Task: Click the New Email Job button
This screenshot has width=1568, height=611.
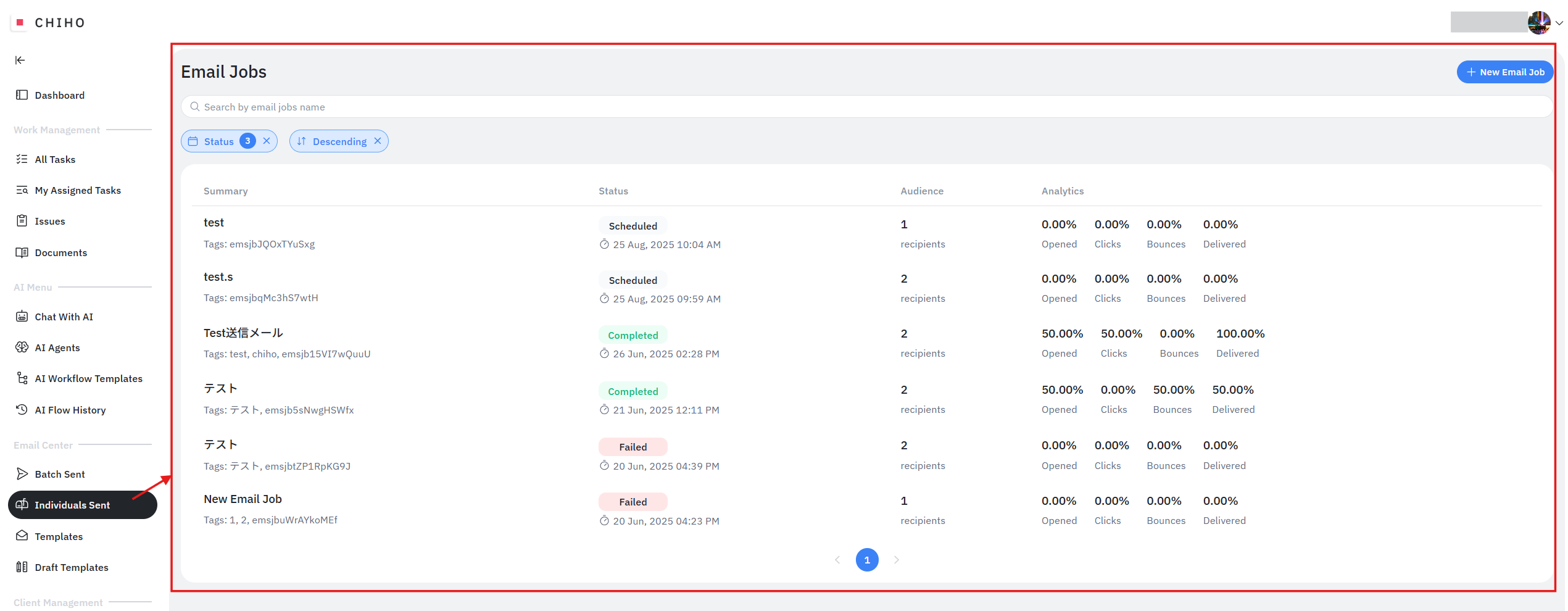Action: 1504,72
